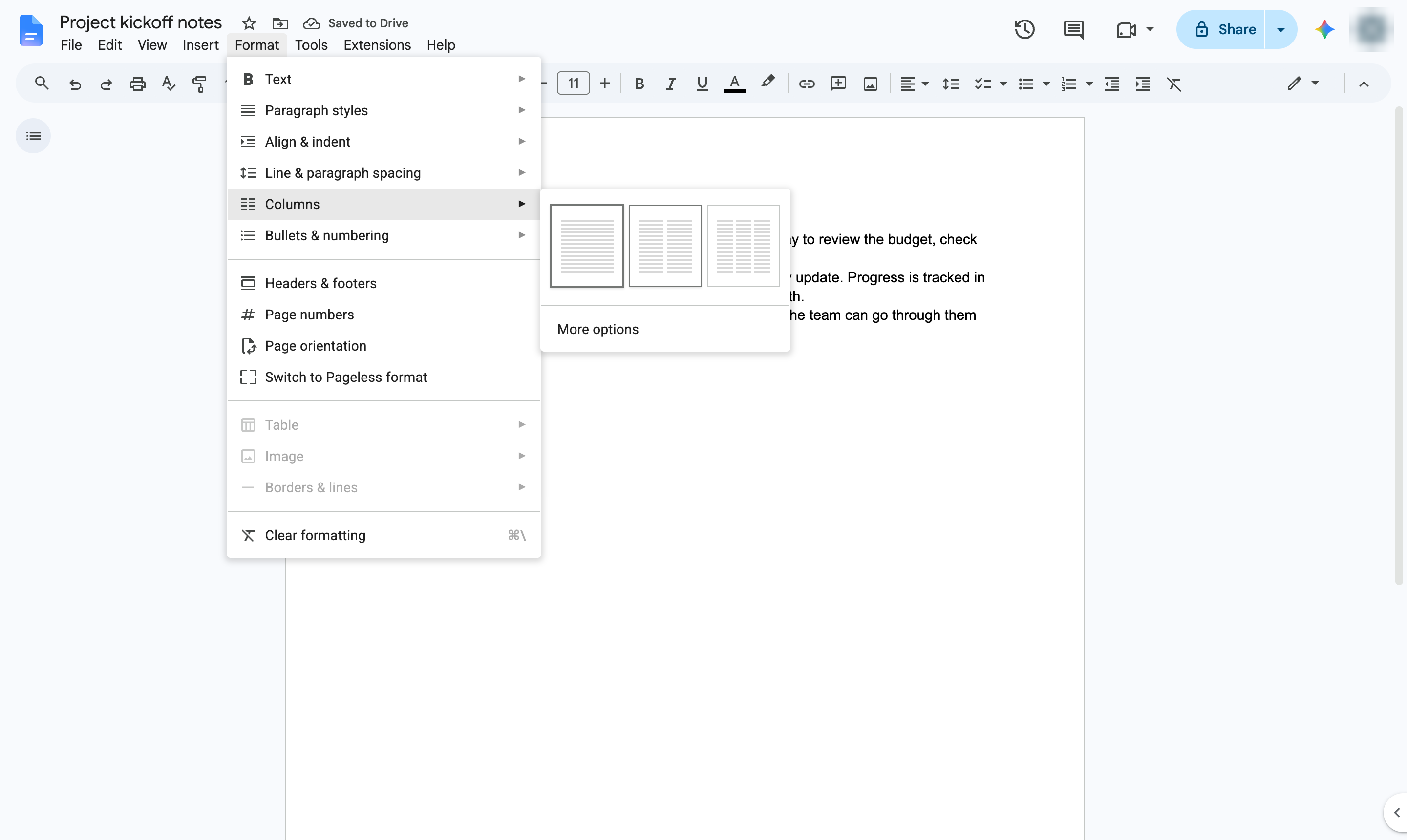Click the print icon
The height and width of the screenshot is (840, 1407).
(x=138, y=84)
